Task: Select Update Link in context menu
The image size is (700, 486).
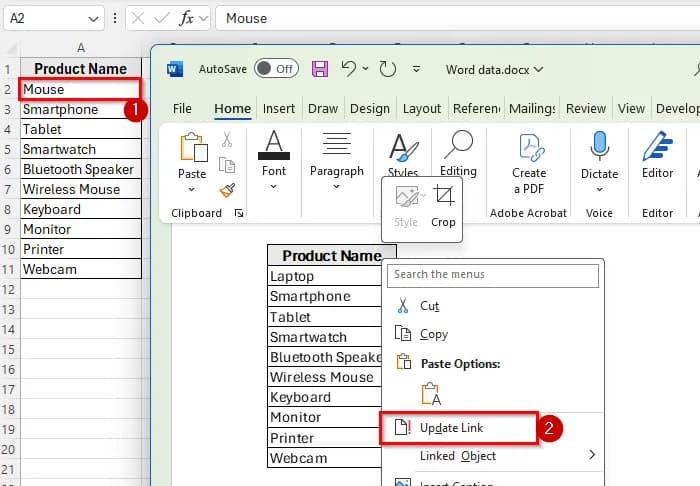Action: coord(458,428)
